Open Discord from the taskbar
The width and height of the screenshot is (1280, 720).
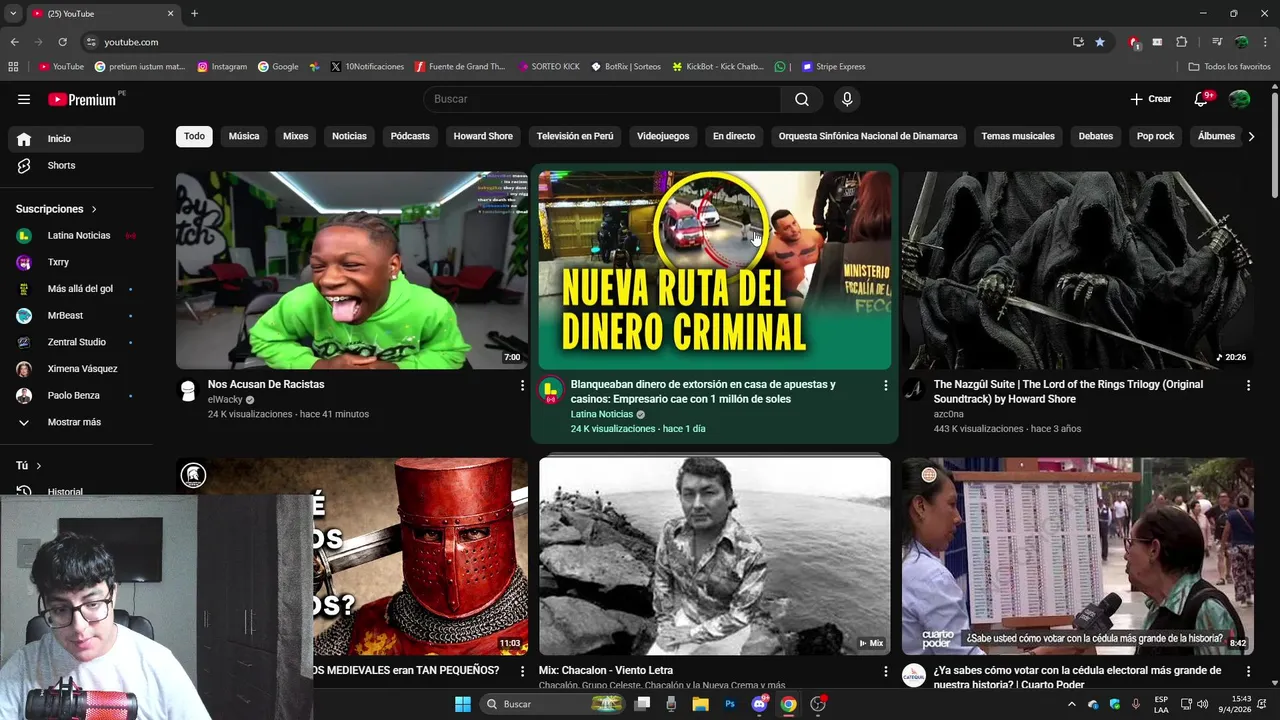(x=760, y=704)
